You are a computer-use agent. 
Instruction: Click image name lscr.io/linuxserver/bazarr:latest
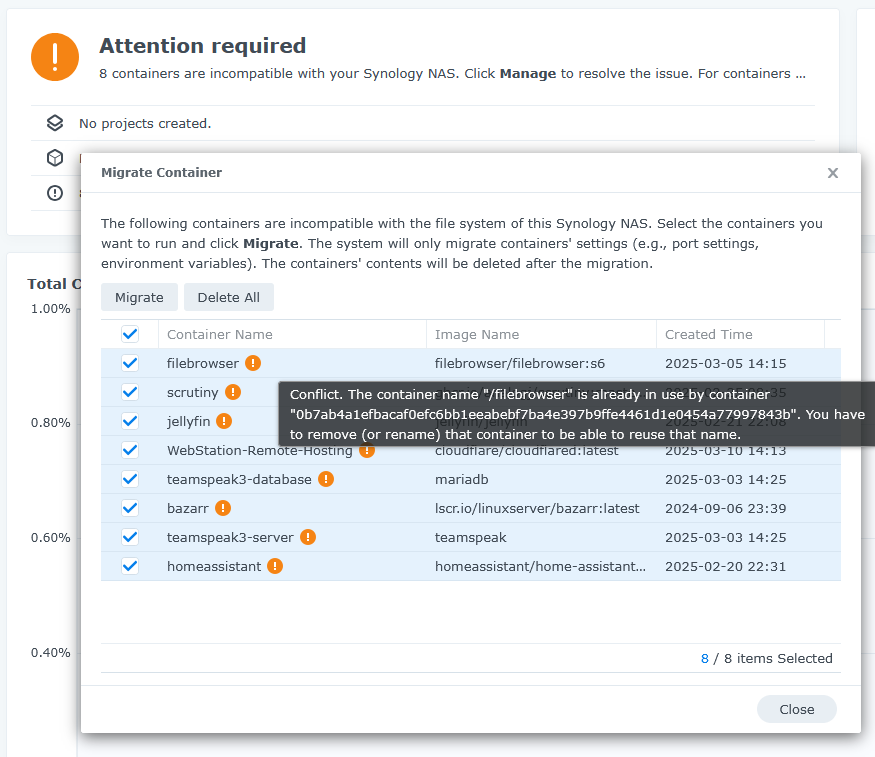tap(537, 509)
